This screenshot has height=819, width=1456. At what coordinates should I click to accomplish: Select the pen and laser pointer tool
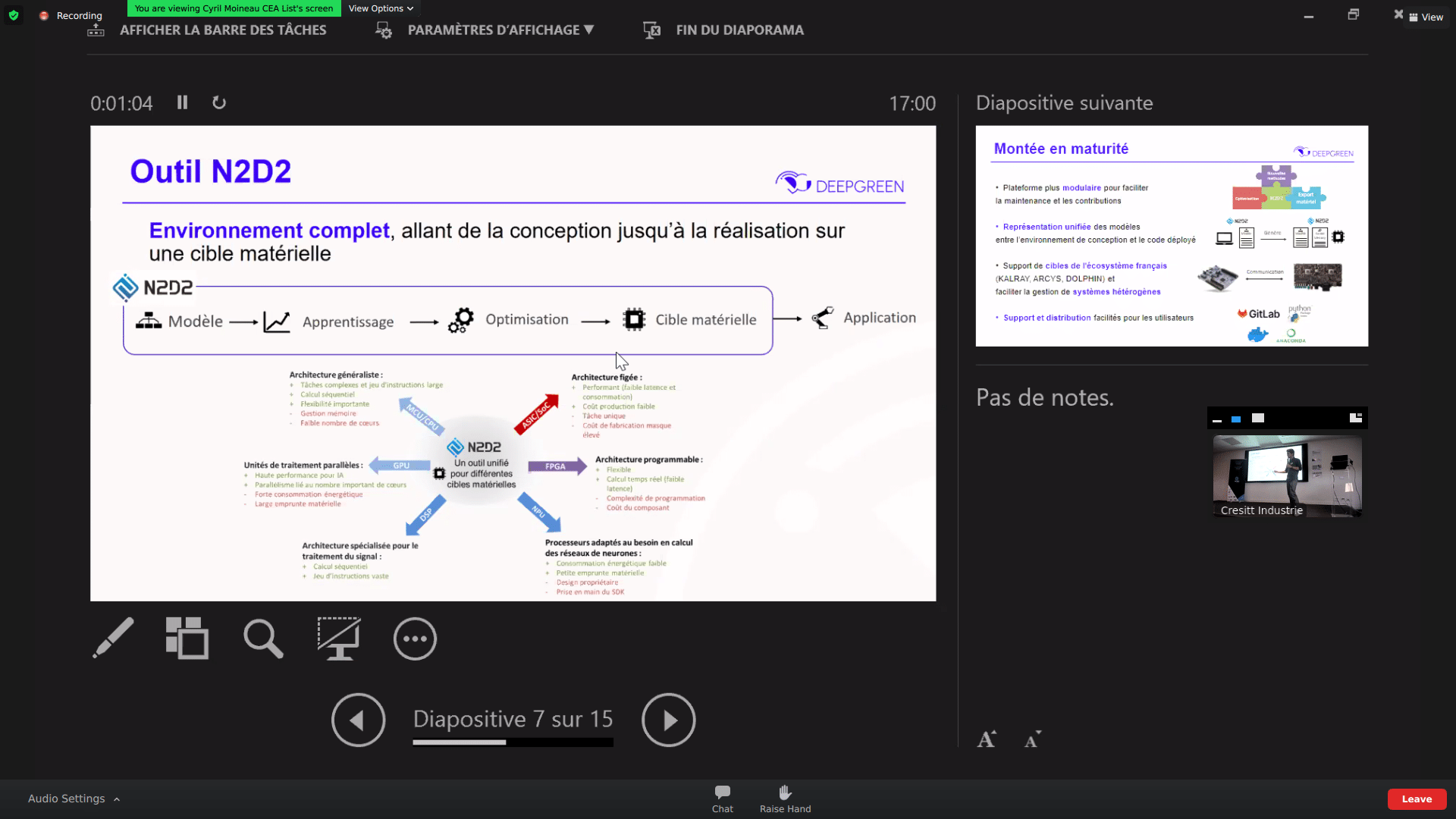point(113,639)
